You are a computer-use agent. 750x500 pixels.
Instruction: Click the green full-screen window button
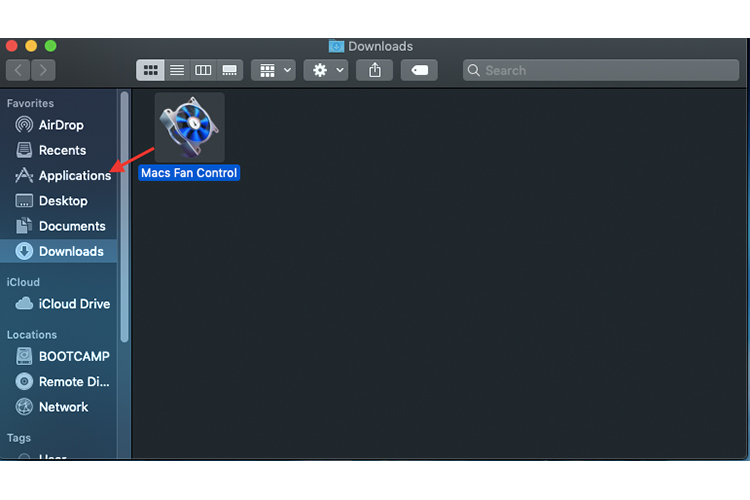coord(51,46)
